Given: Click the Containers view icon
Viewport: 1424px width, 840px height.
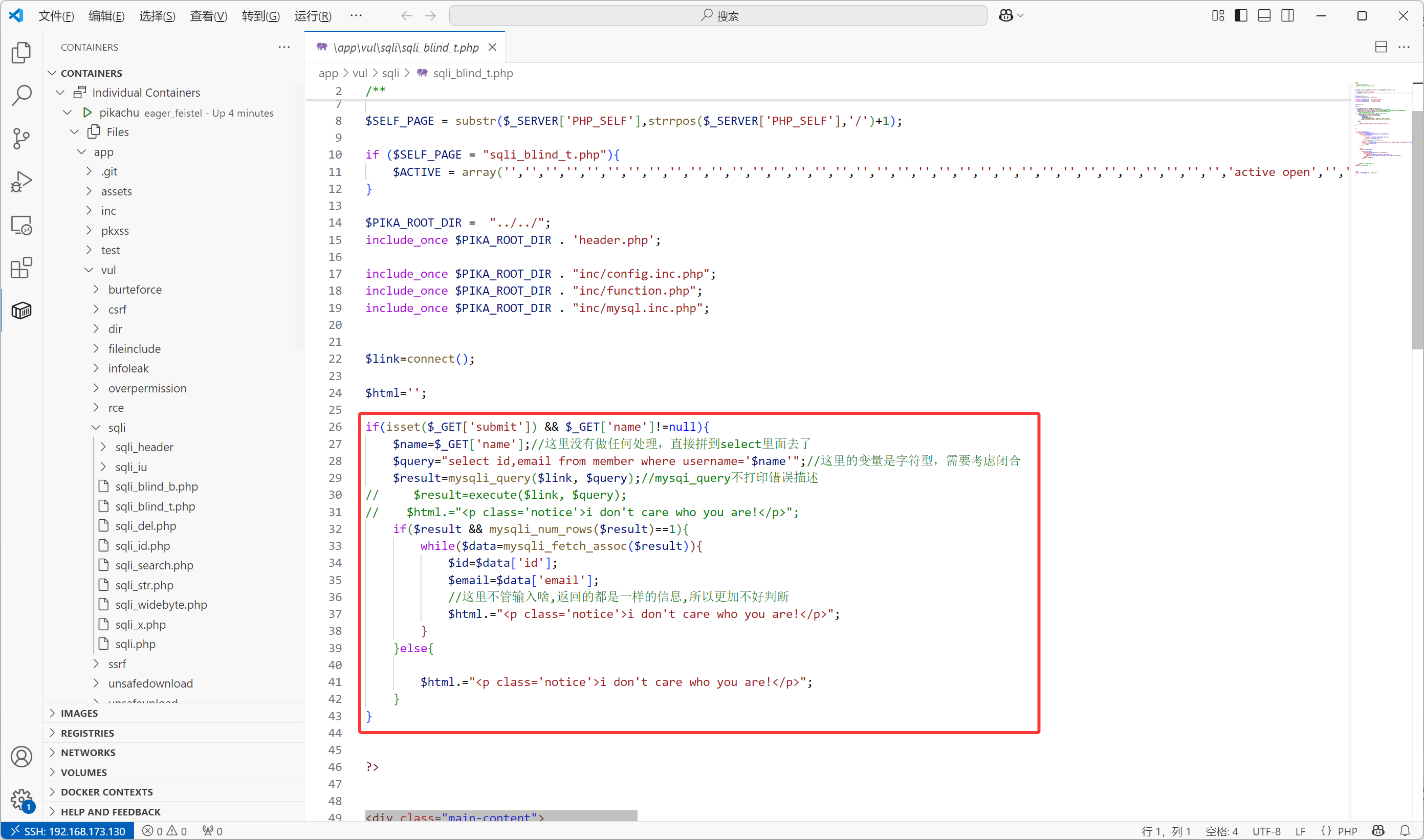Looking at the screenshot, I should coord(21,310).
